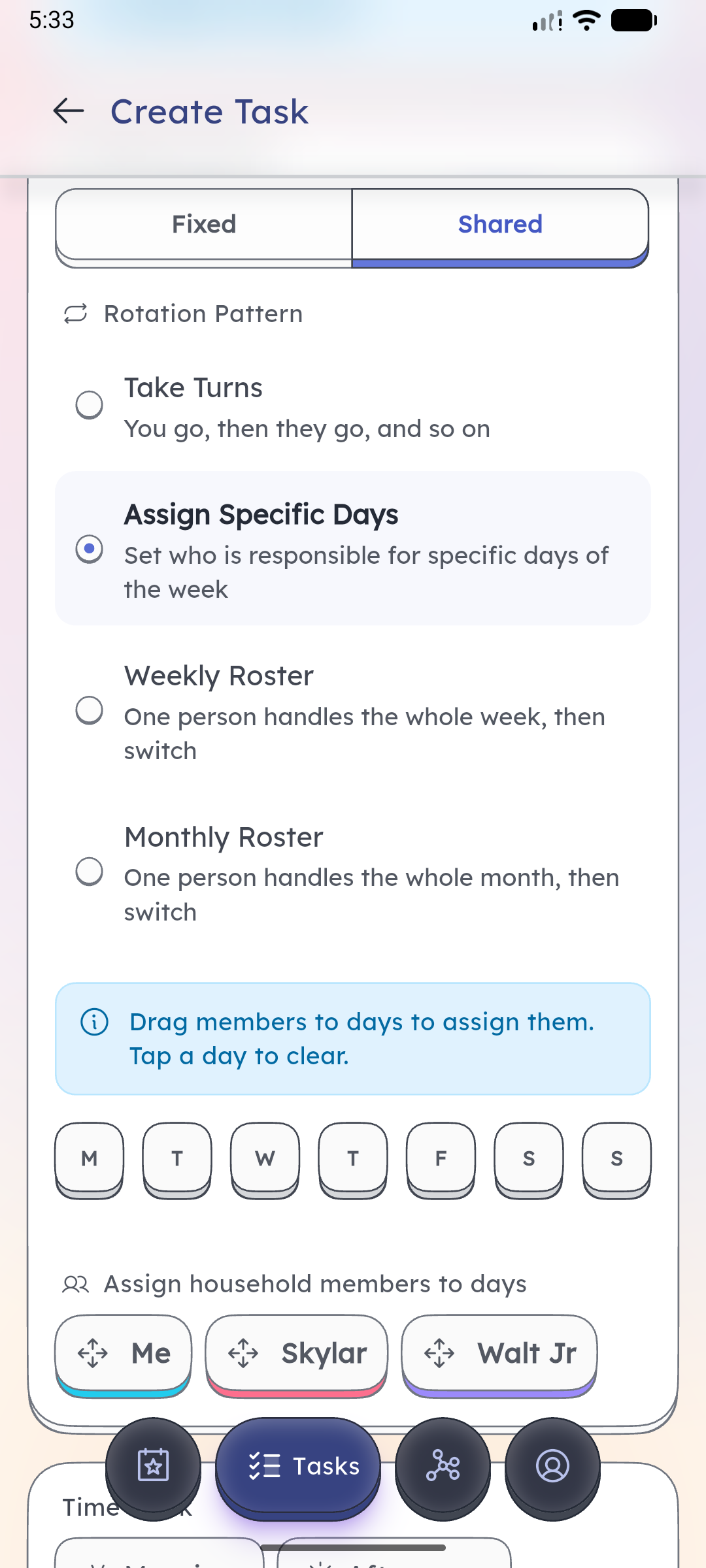This screenshot has height=1568, width=706.
Task: Select the Weekly Roster radio button
Action: pos(90,710)
